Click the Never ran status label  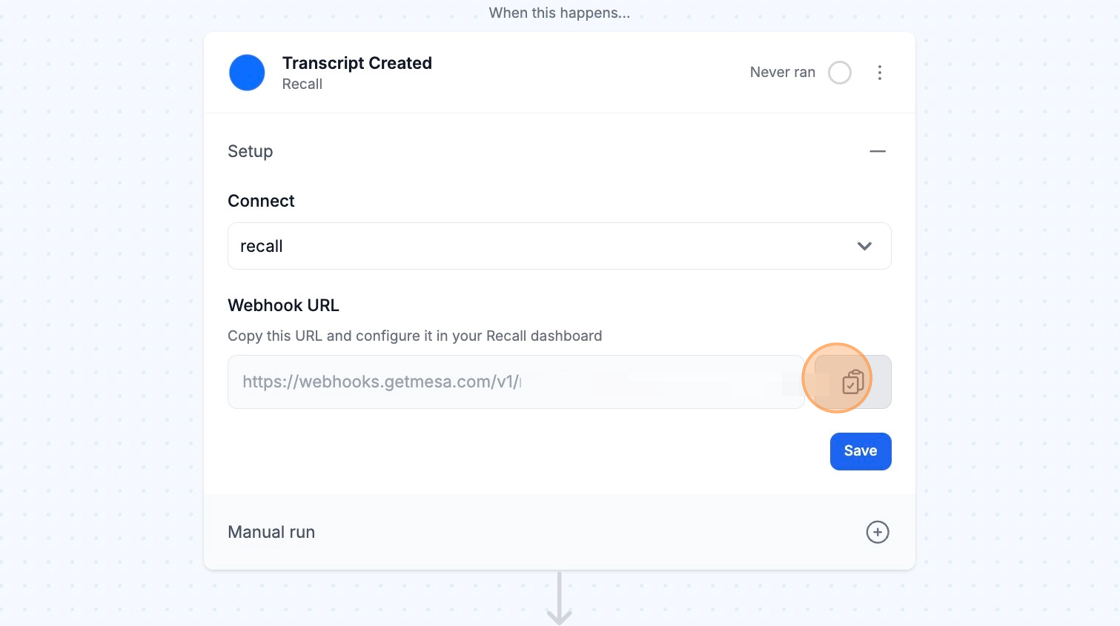tap(782, 73)
